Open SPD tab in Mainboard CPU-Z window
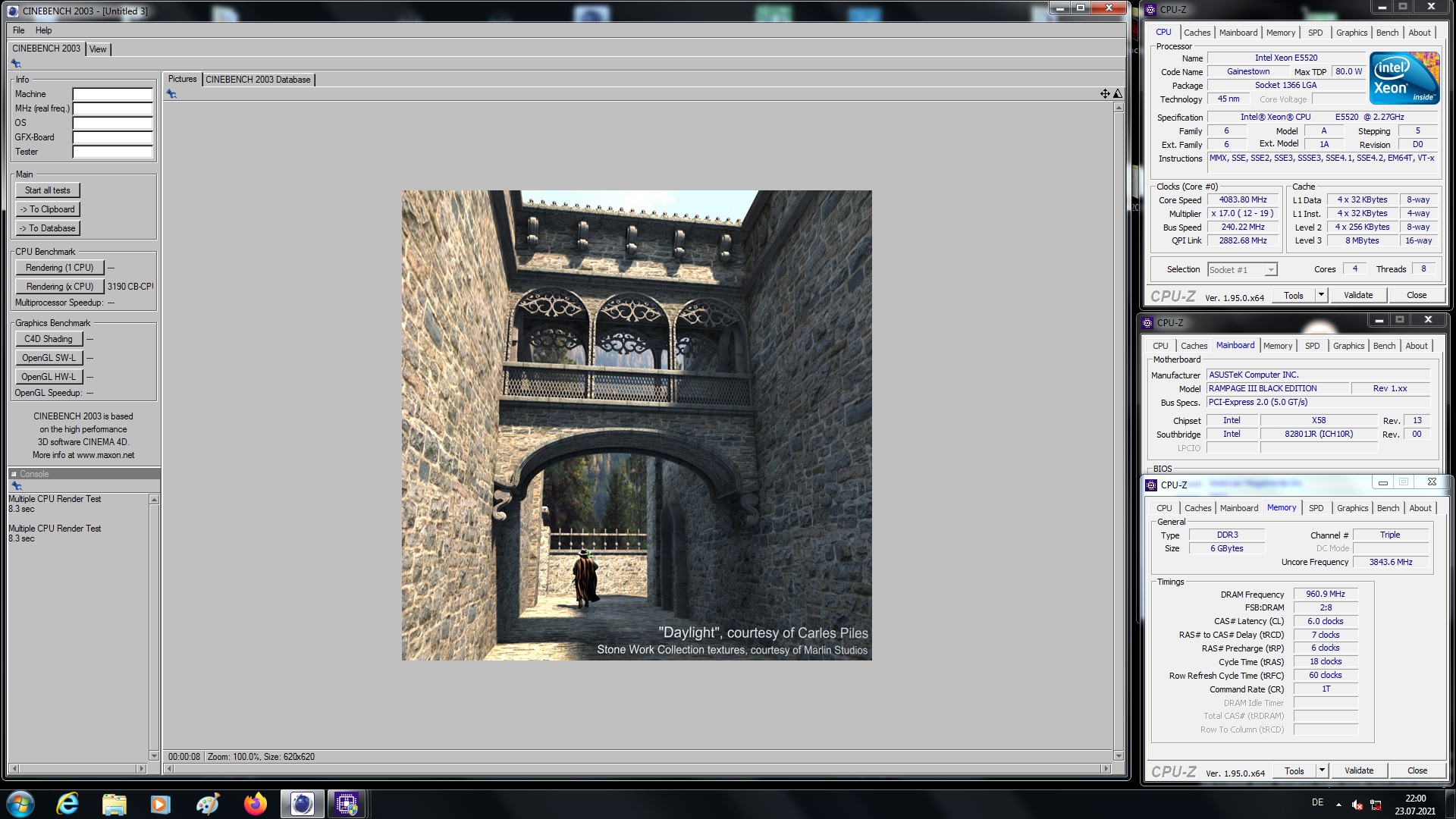1456x819 pixels. click(x=1313, y=346)
